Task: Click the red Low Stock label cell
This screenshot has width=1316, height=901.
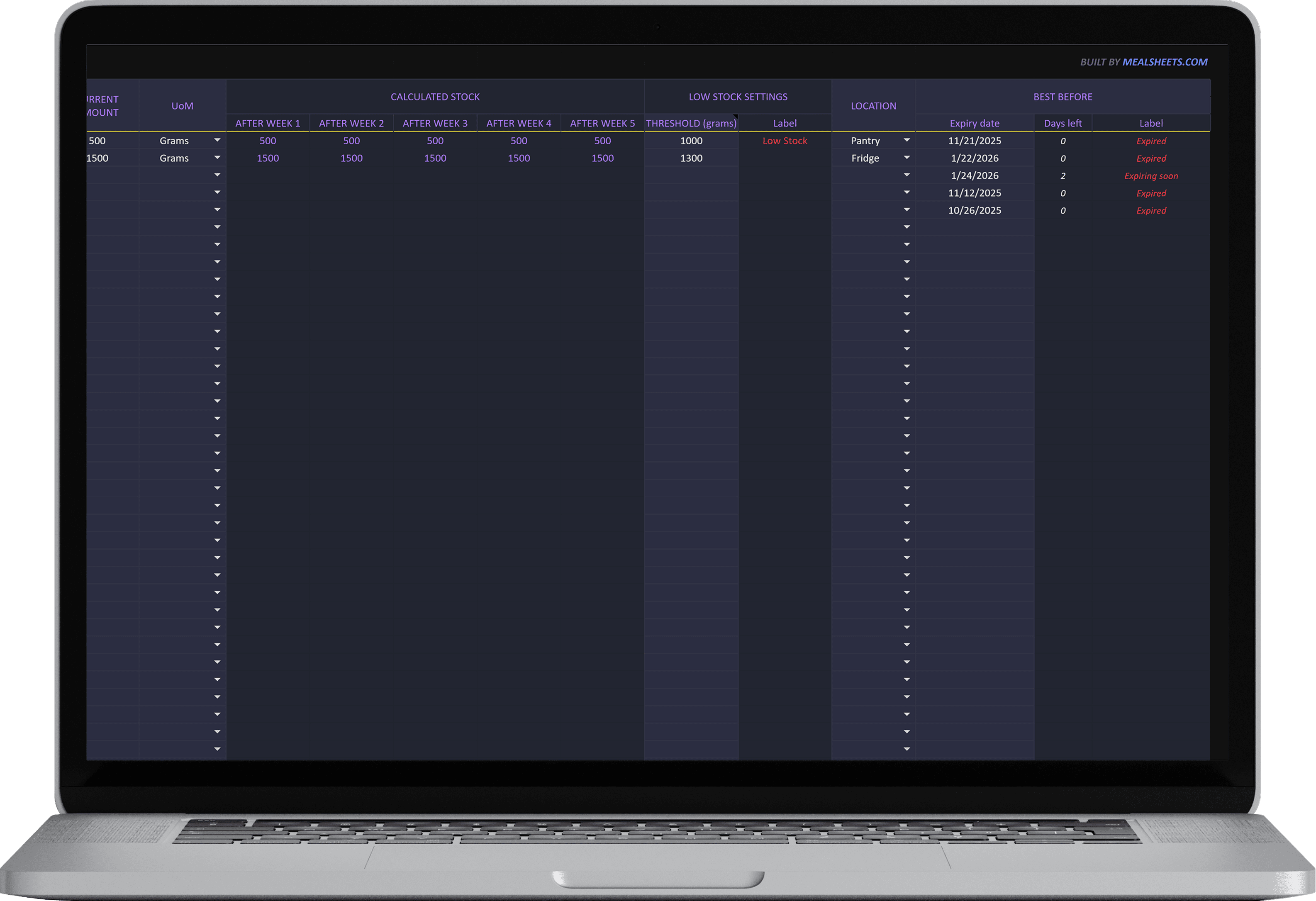Action: [784, 141]
